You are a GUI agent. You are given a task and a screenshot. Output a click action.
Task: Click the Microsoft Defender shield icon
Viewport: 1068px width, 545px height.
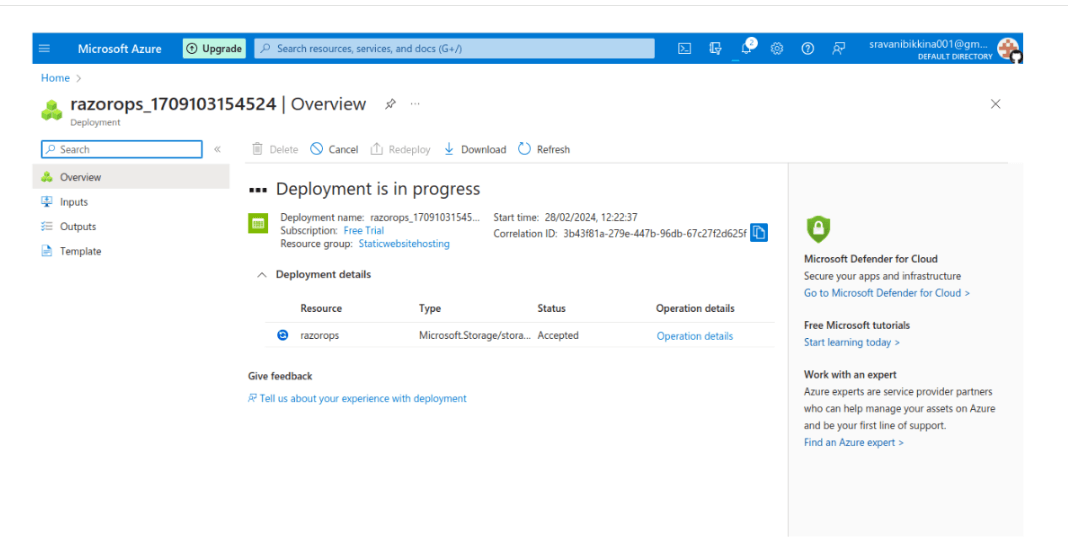[x=818, y=230]
